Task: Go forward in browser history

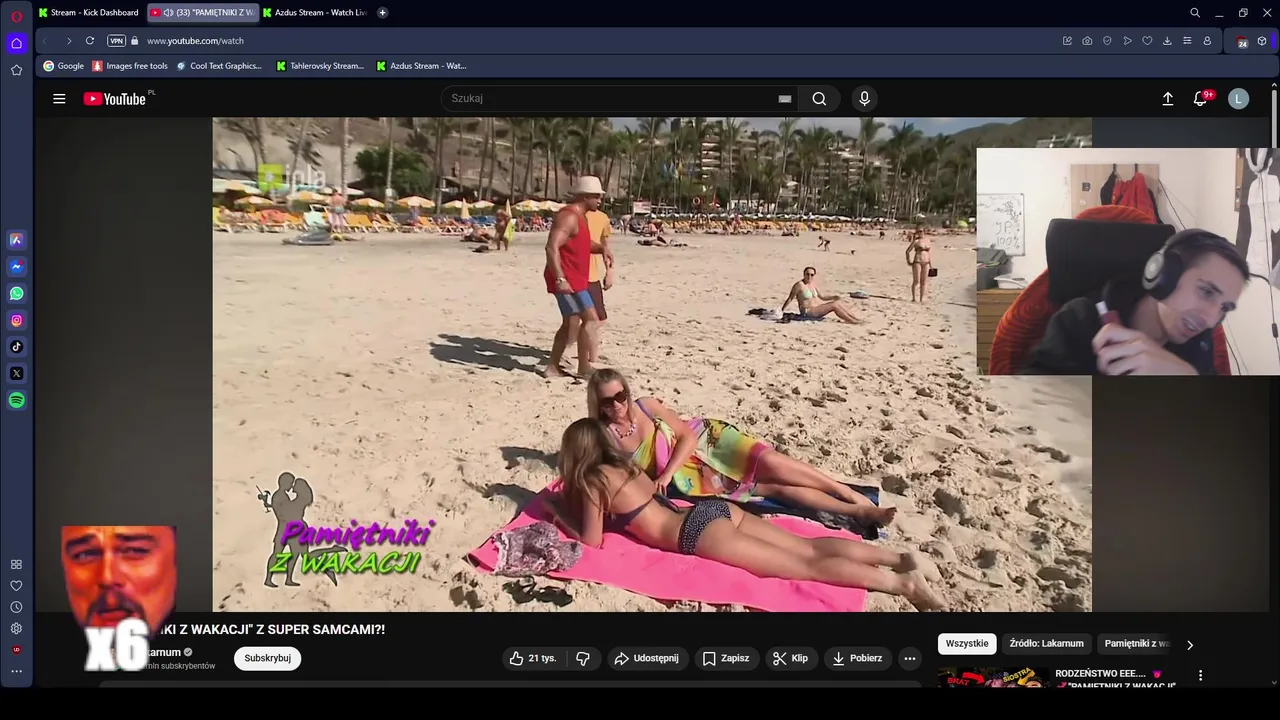Action: coord(68,41)
